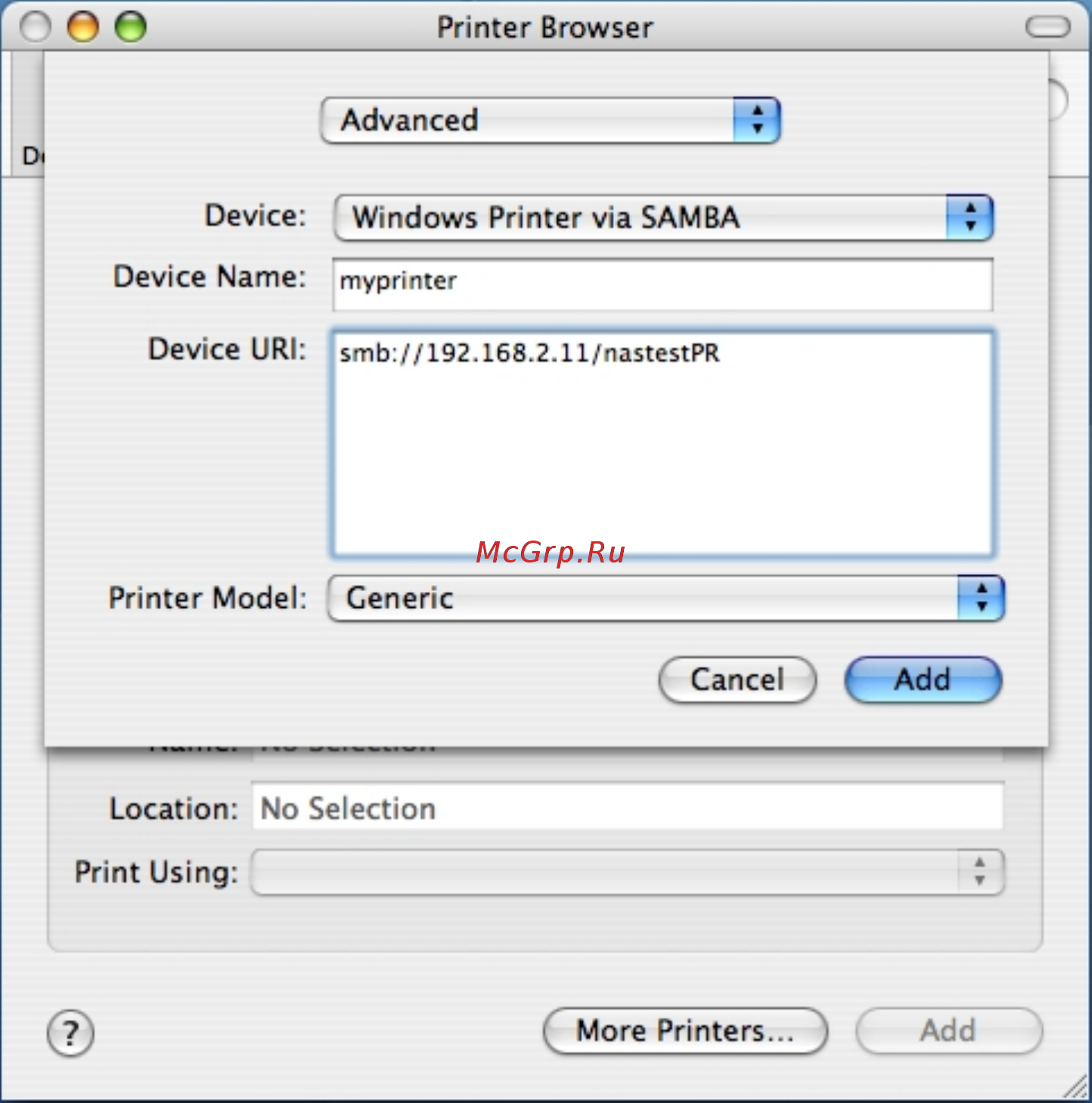This screenshot has width=1092, height=1103.
Task: Click the gray close window button
Action: 36,27
